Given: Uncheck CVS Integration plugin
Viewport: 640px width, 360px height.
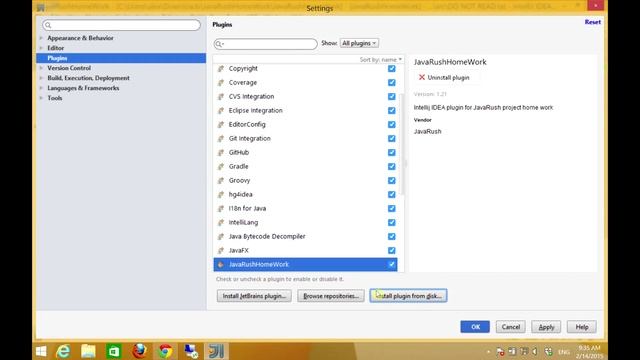Looking at the screenshot, I should (391, 97).
